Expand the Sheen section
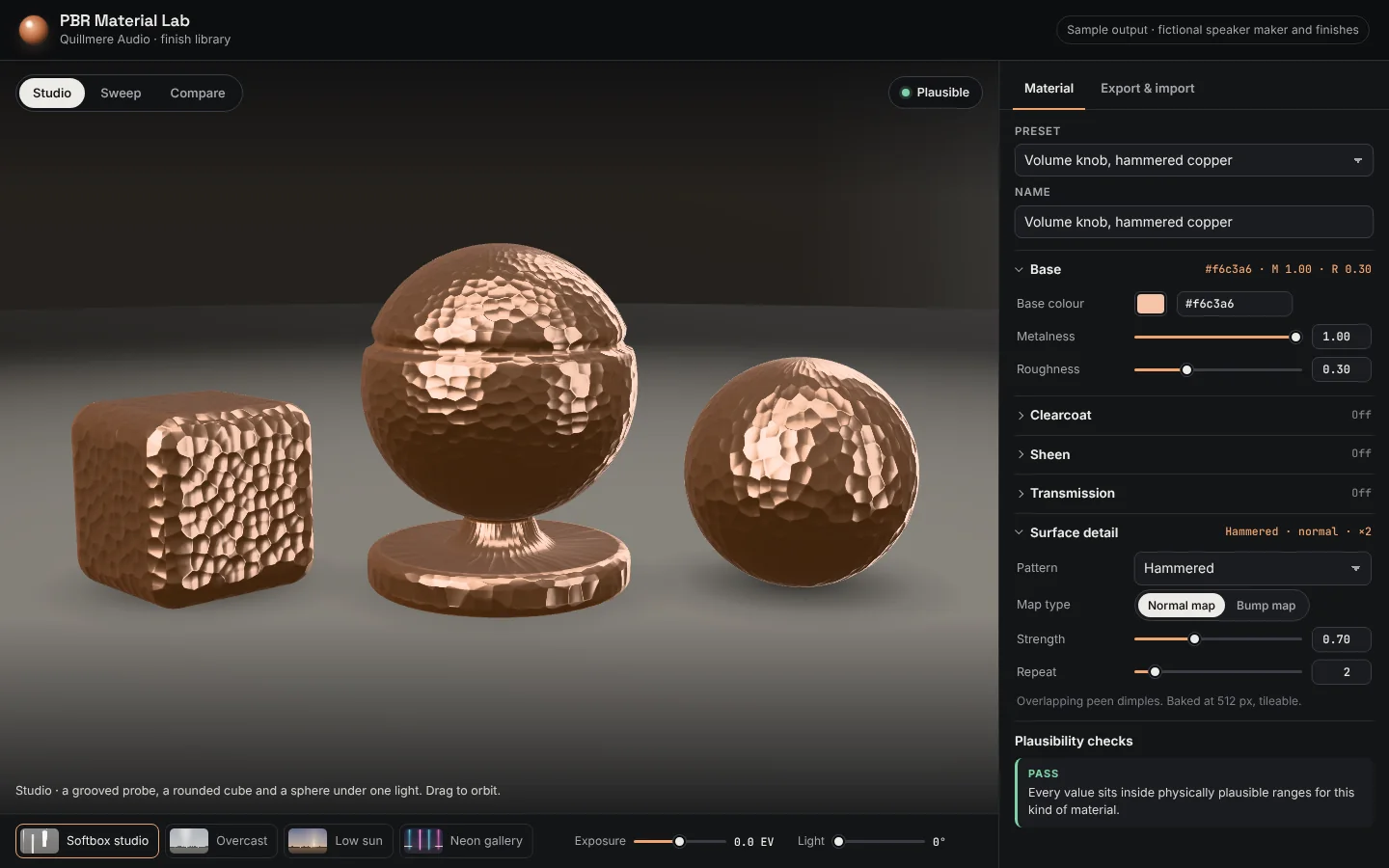The height and width of the screenshot is (868, 1389). pyautogui.click(x=1193, y=454)
